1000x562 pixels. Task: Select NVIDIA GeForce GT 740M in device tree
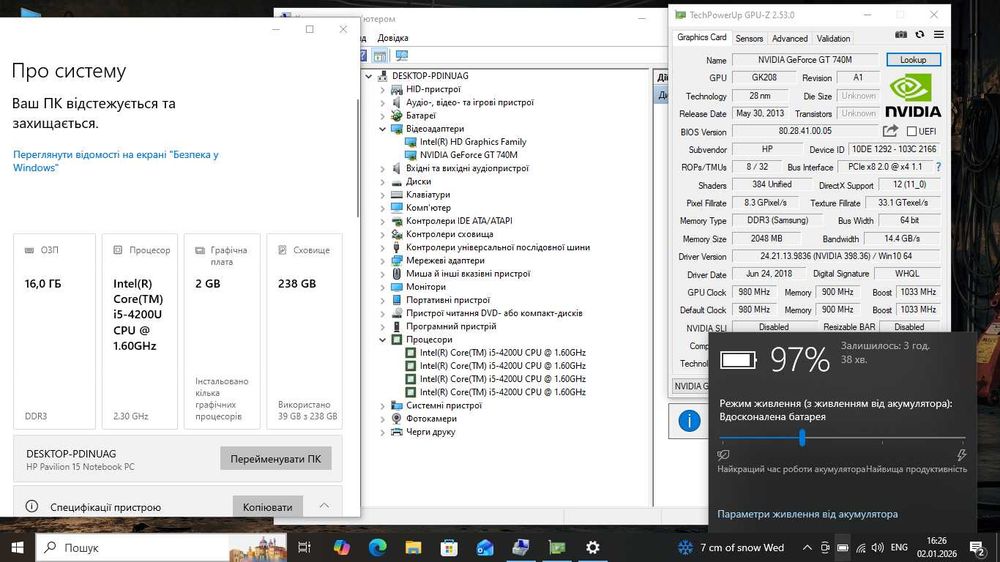coord(468,155)
